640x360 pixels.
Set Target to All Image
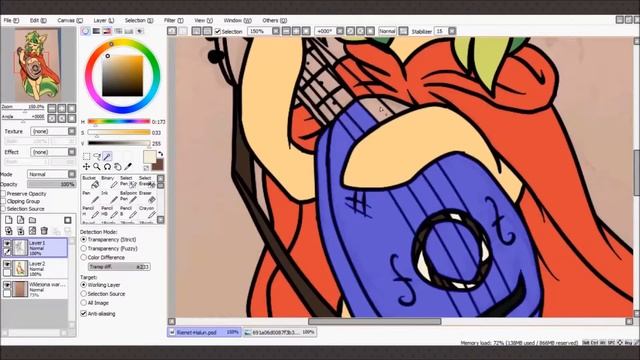[x=84, y=303]
